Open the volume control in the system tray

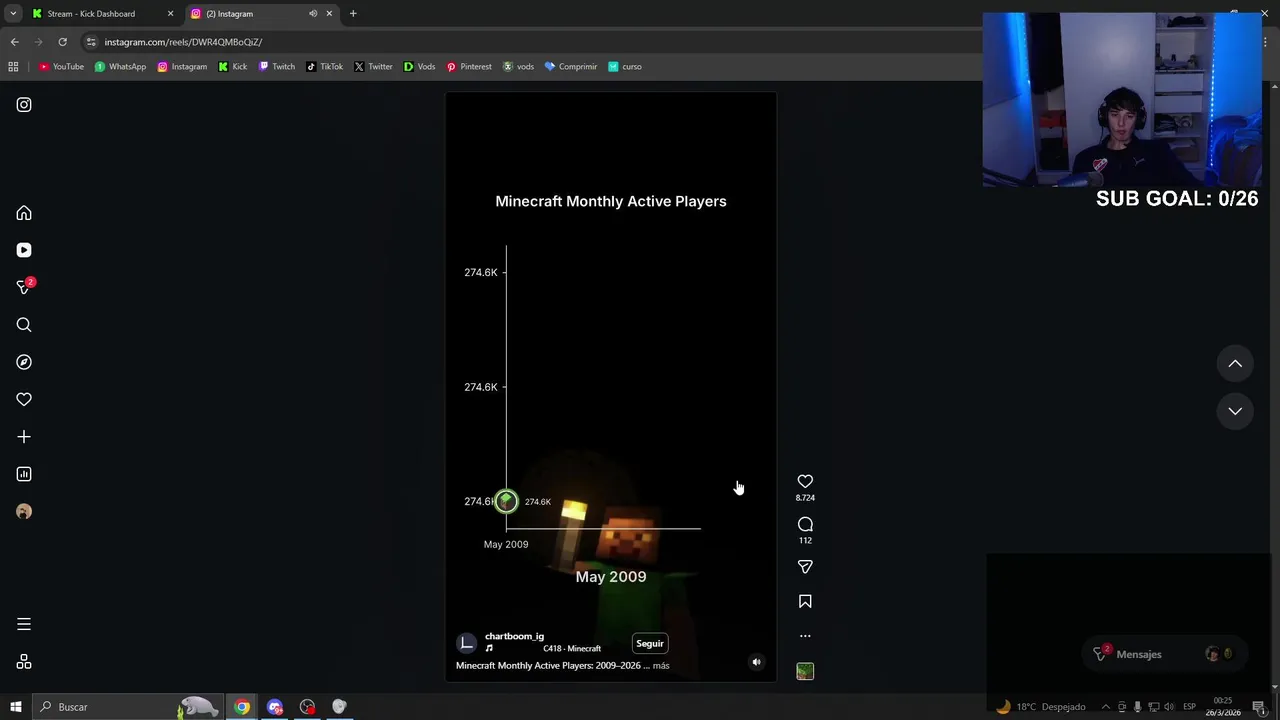click(x=1169, y=707)
